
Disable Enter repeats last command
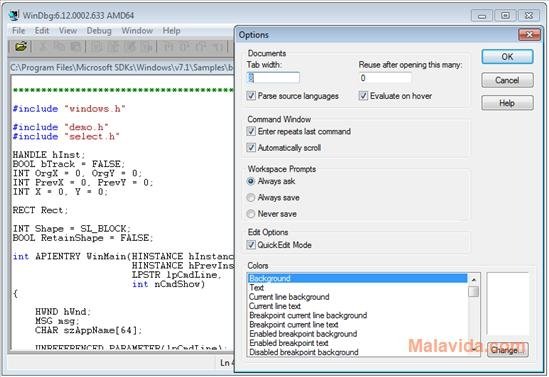pos(251,131)
